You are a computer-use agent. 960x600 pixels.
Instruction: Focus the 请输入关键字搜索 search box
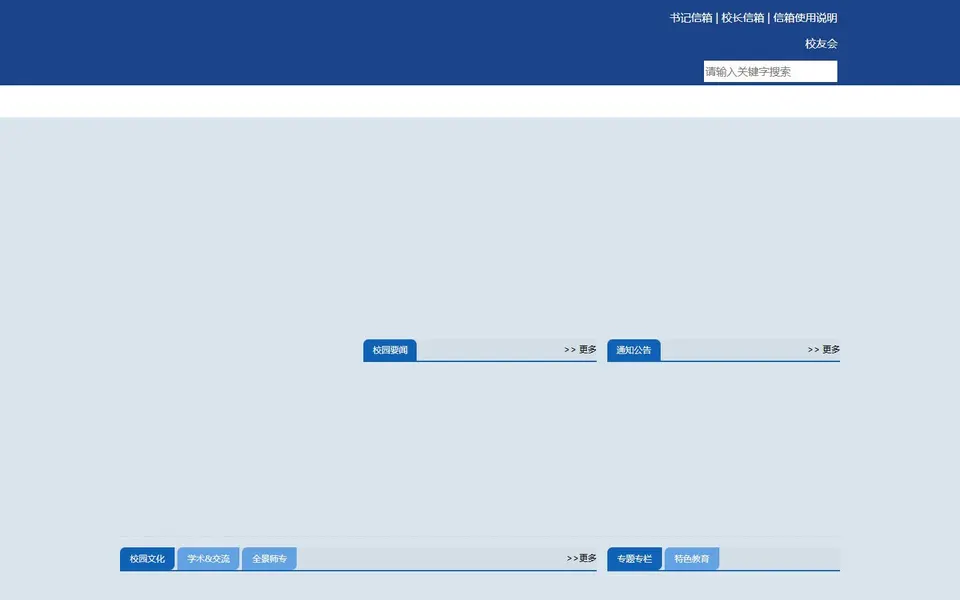click(x=770, y=72)
